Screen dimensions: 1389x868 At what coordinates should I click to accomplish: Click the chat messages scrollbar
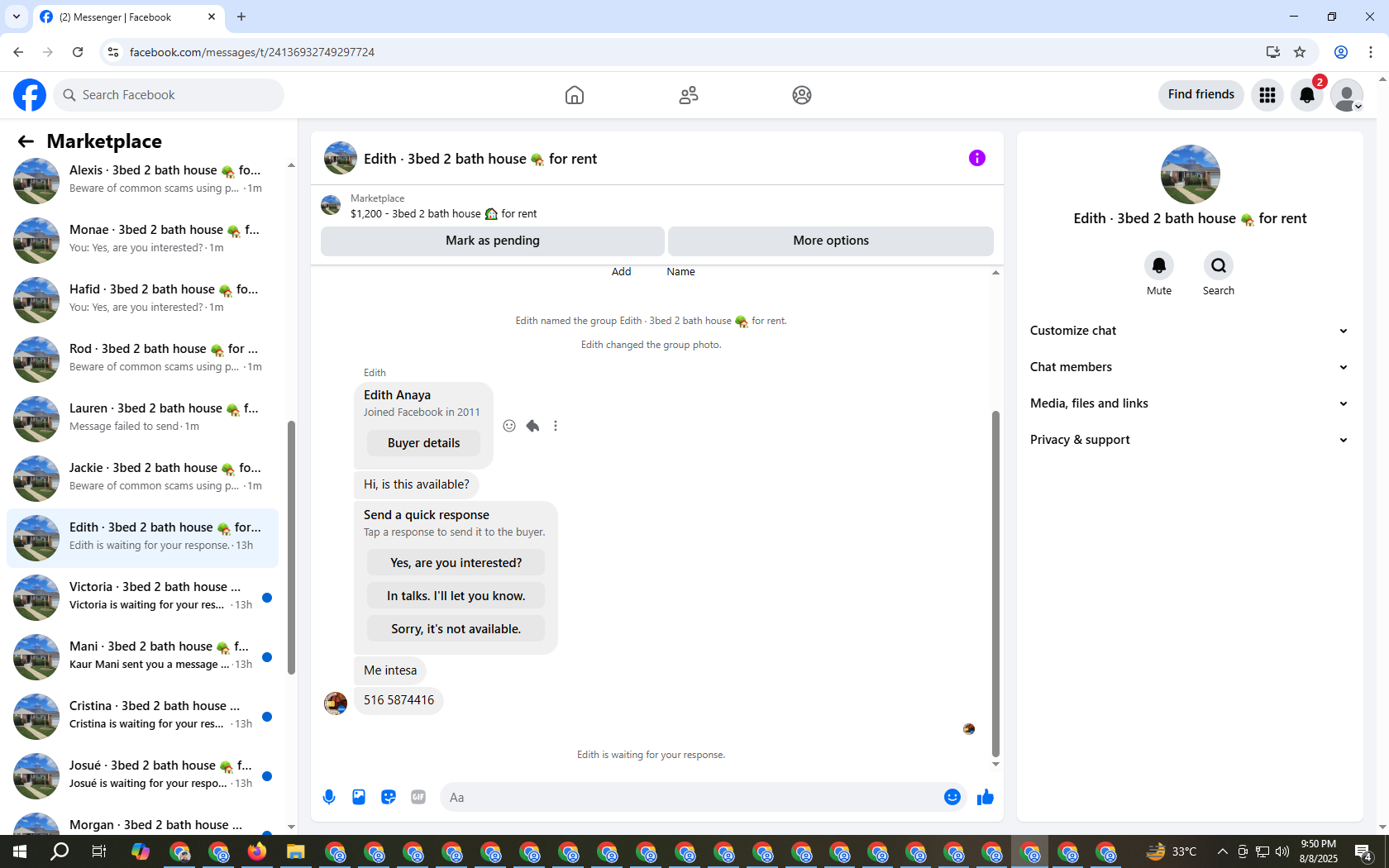[995, 583]
